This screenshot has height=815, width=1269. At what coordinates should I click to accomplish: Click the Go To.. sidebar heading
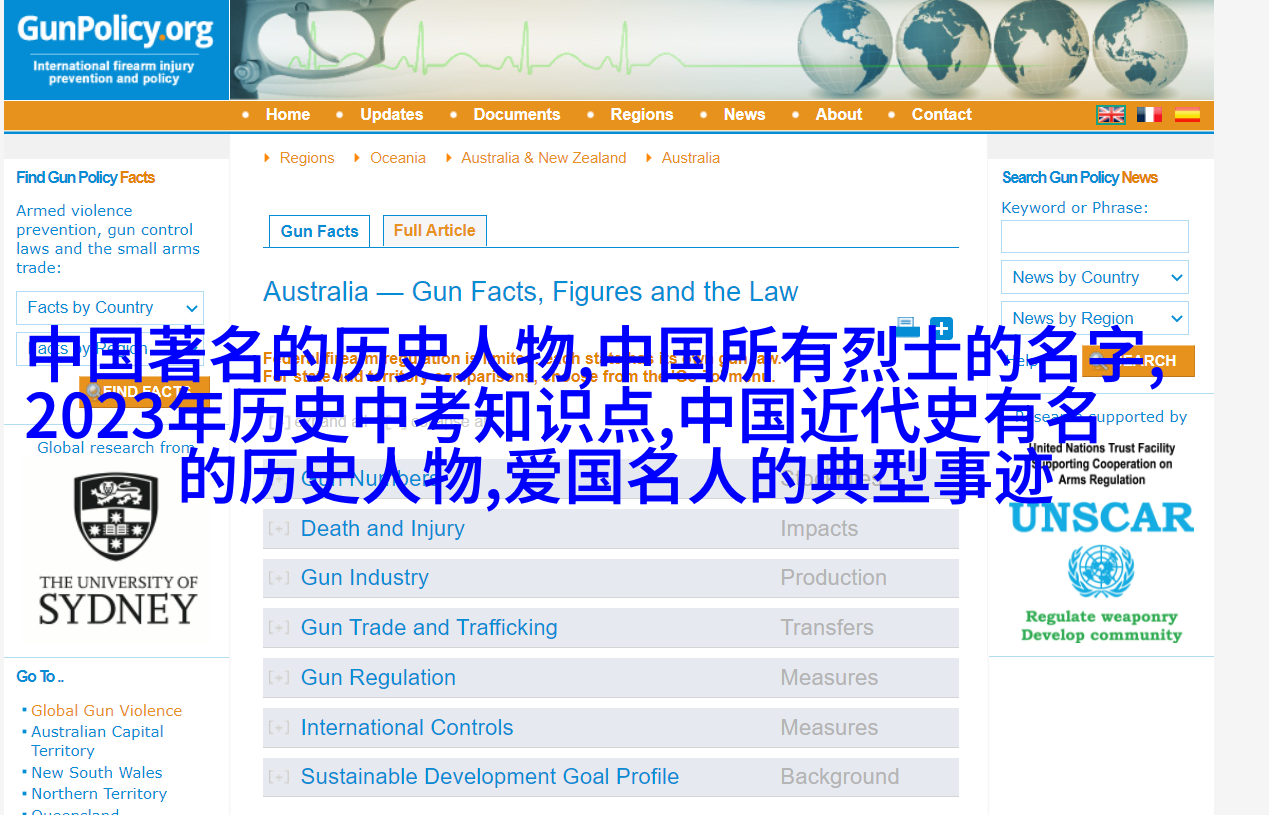40,677
